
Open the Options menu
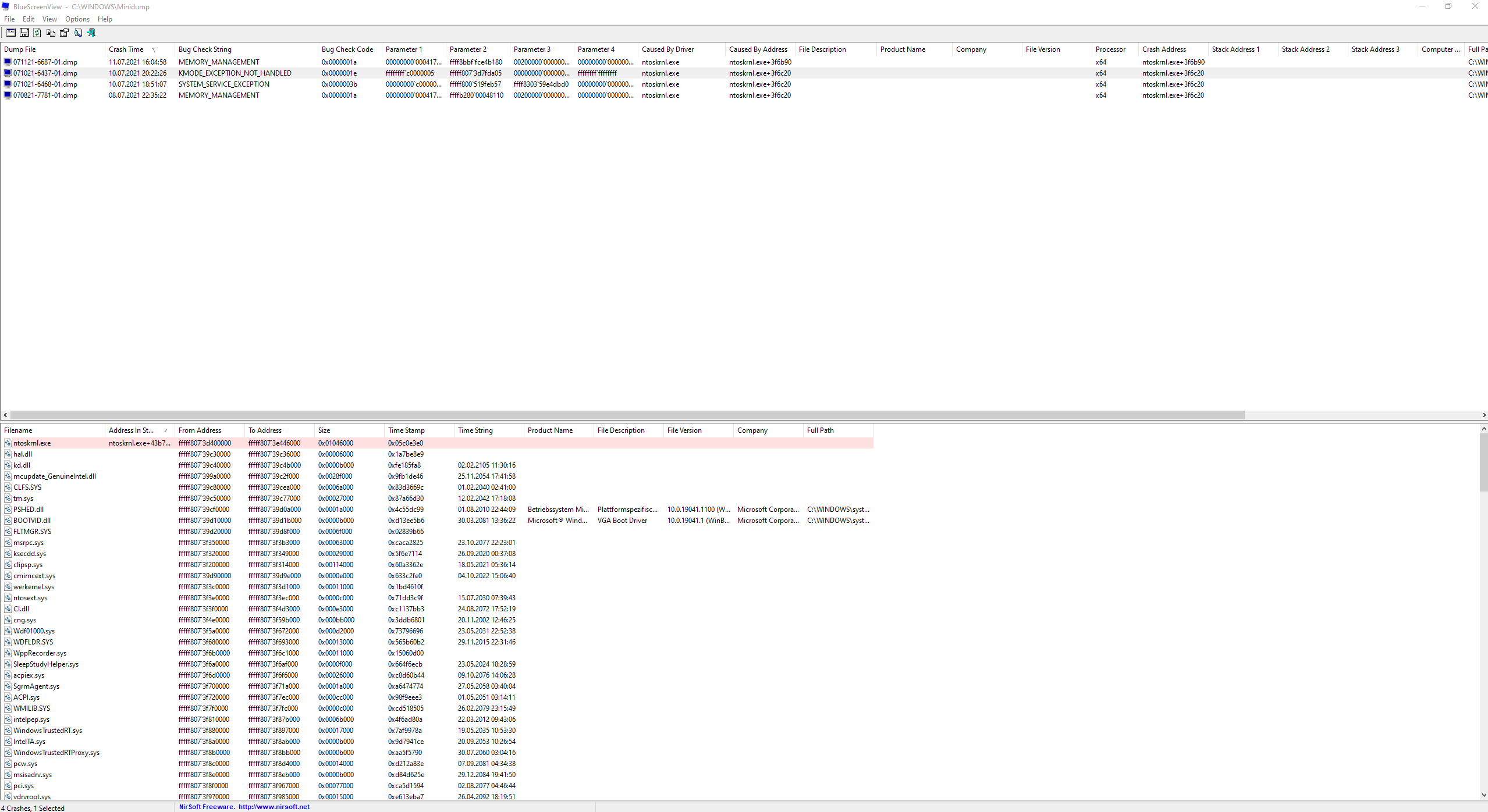click(x=77, y=19)
